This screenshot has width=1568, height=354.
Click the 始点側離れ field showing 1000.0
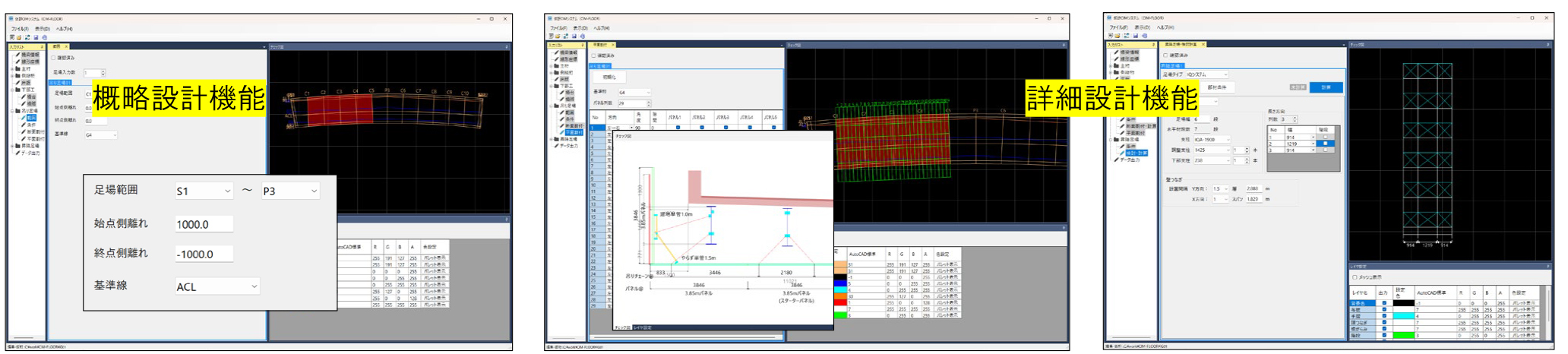click(x=204, y=224)
